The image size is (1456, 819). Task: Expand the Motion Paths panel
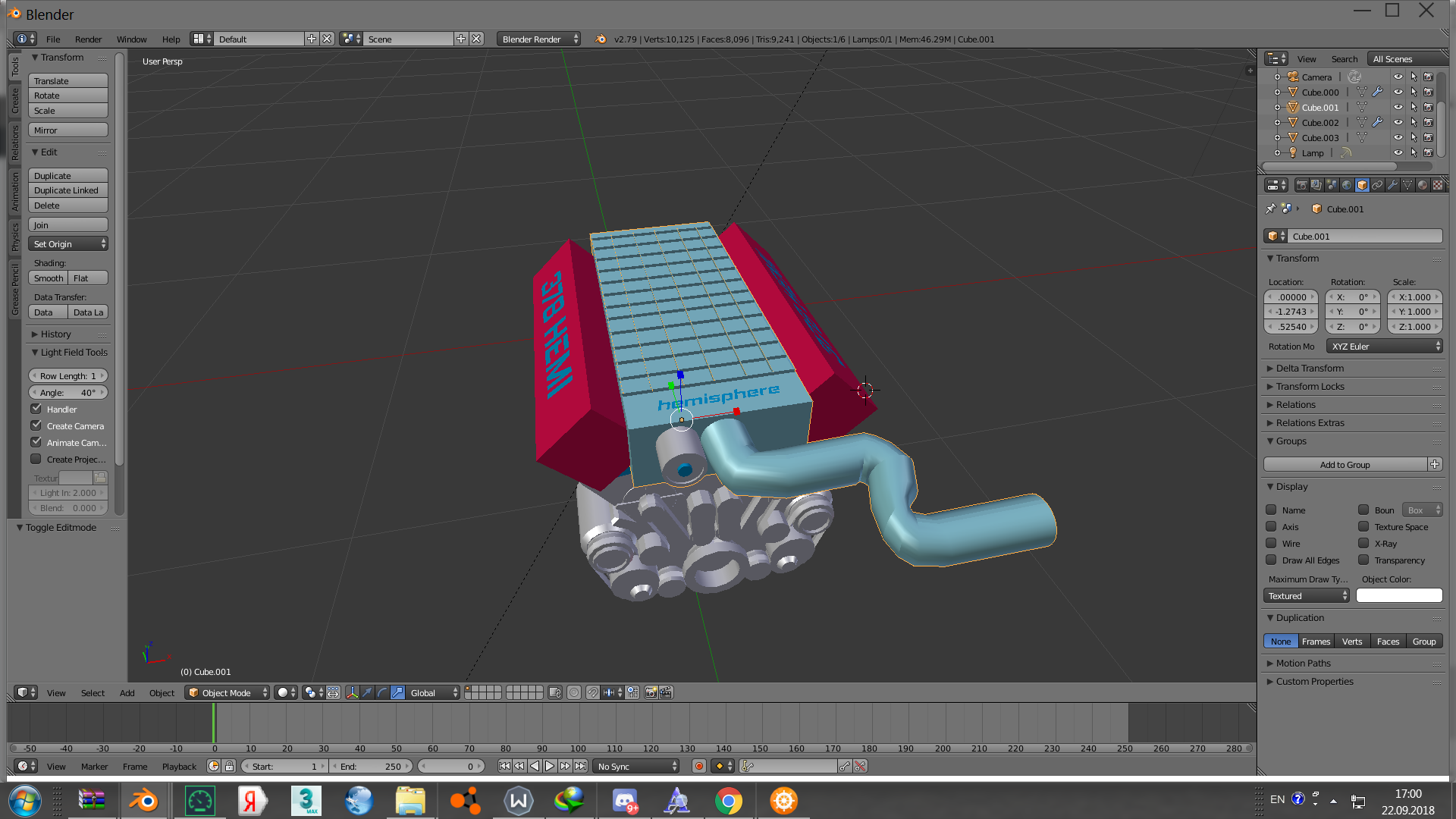1303,664
